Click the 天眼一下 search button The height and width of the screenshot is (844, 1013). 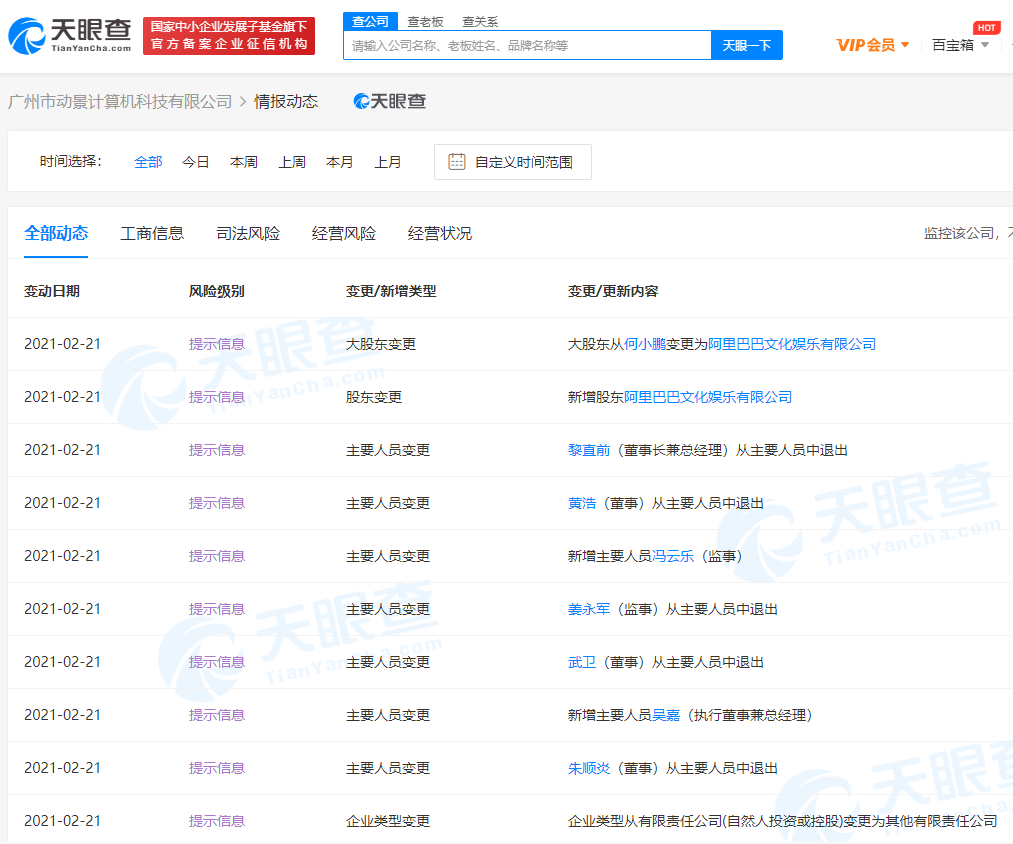(x=746, y=45)
